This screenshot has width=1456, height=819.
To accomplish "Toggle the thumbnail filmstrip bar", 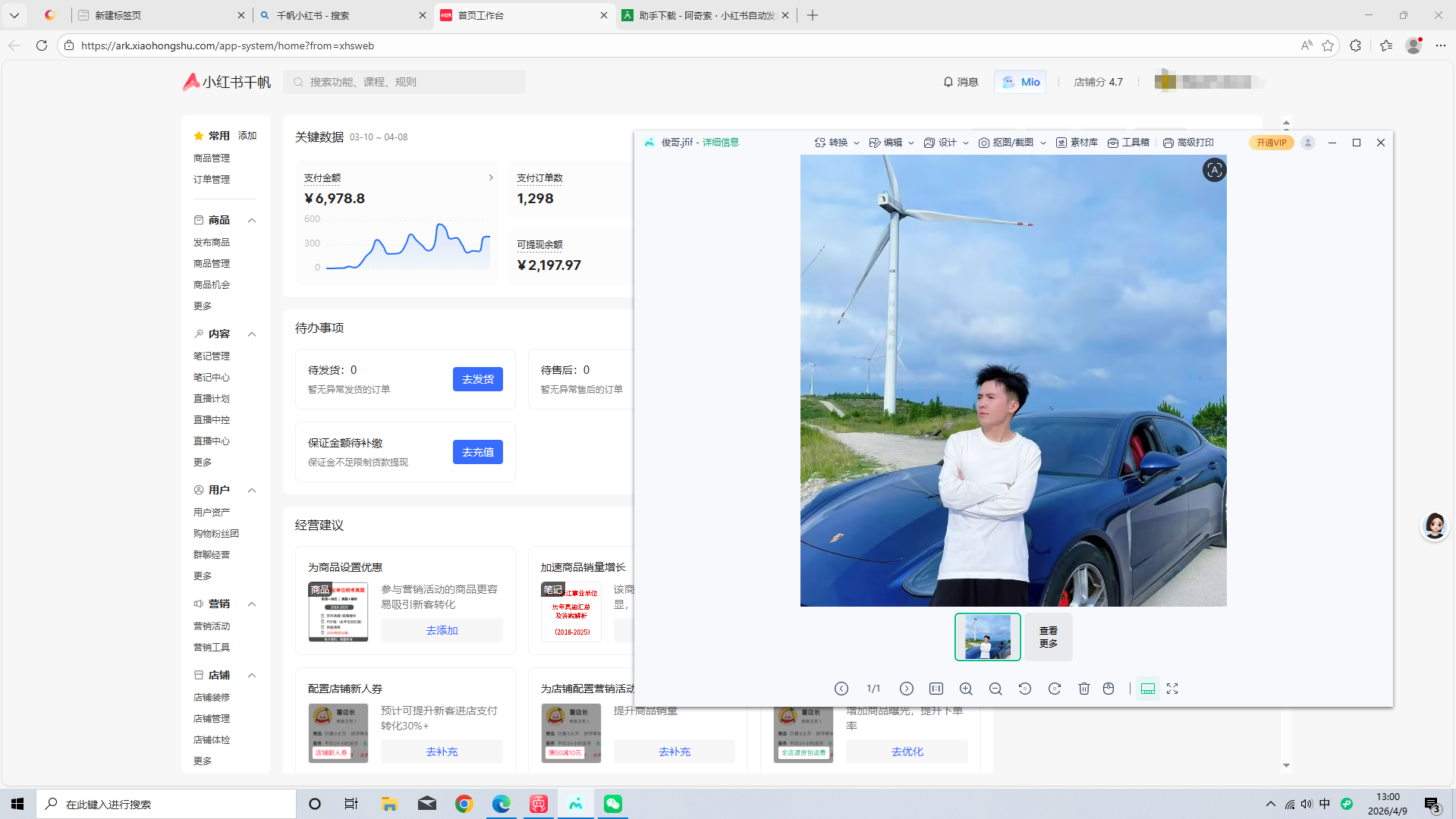I will coord(1147,689).
